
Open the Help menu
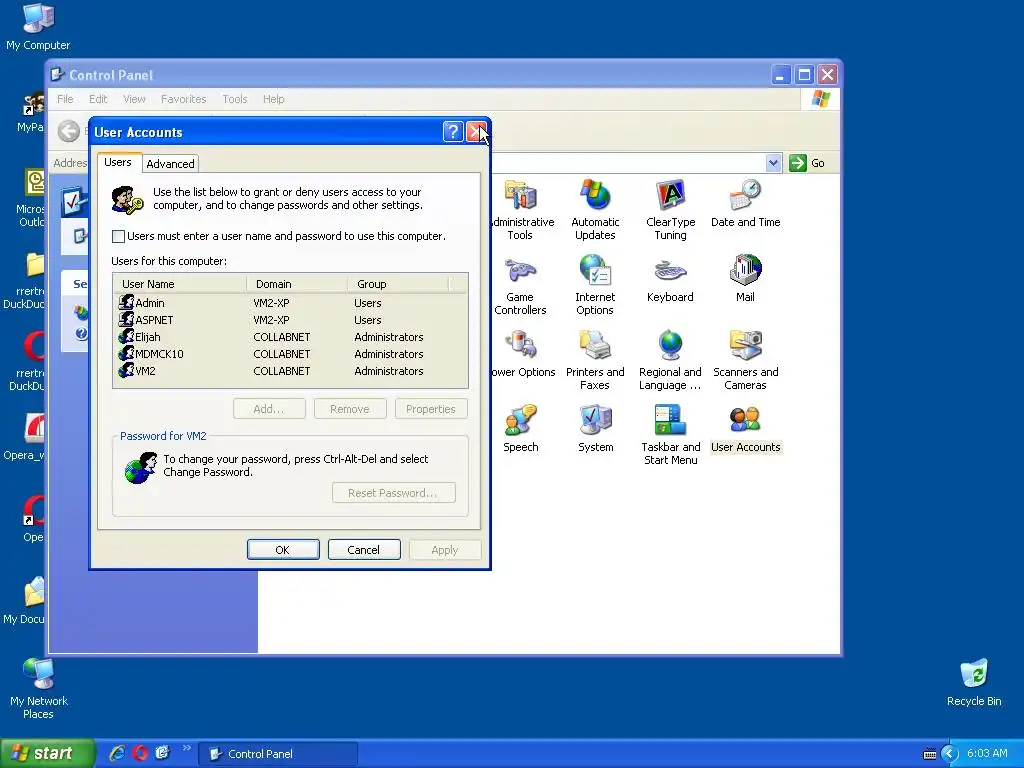(274, 99)
